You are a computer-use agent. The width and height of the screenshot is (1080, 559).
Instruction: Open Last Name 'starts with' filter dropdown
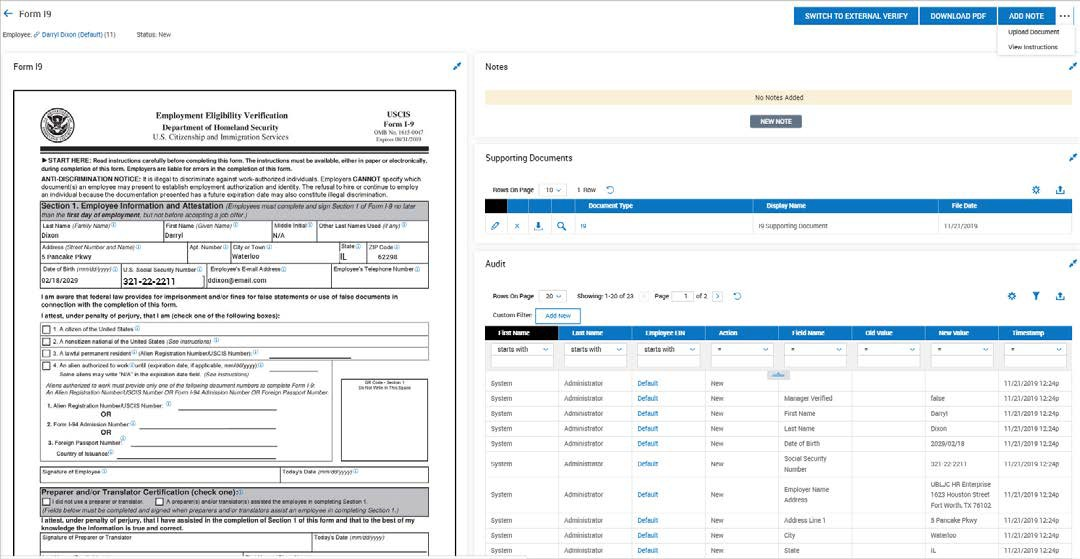[x=594, y=349]
